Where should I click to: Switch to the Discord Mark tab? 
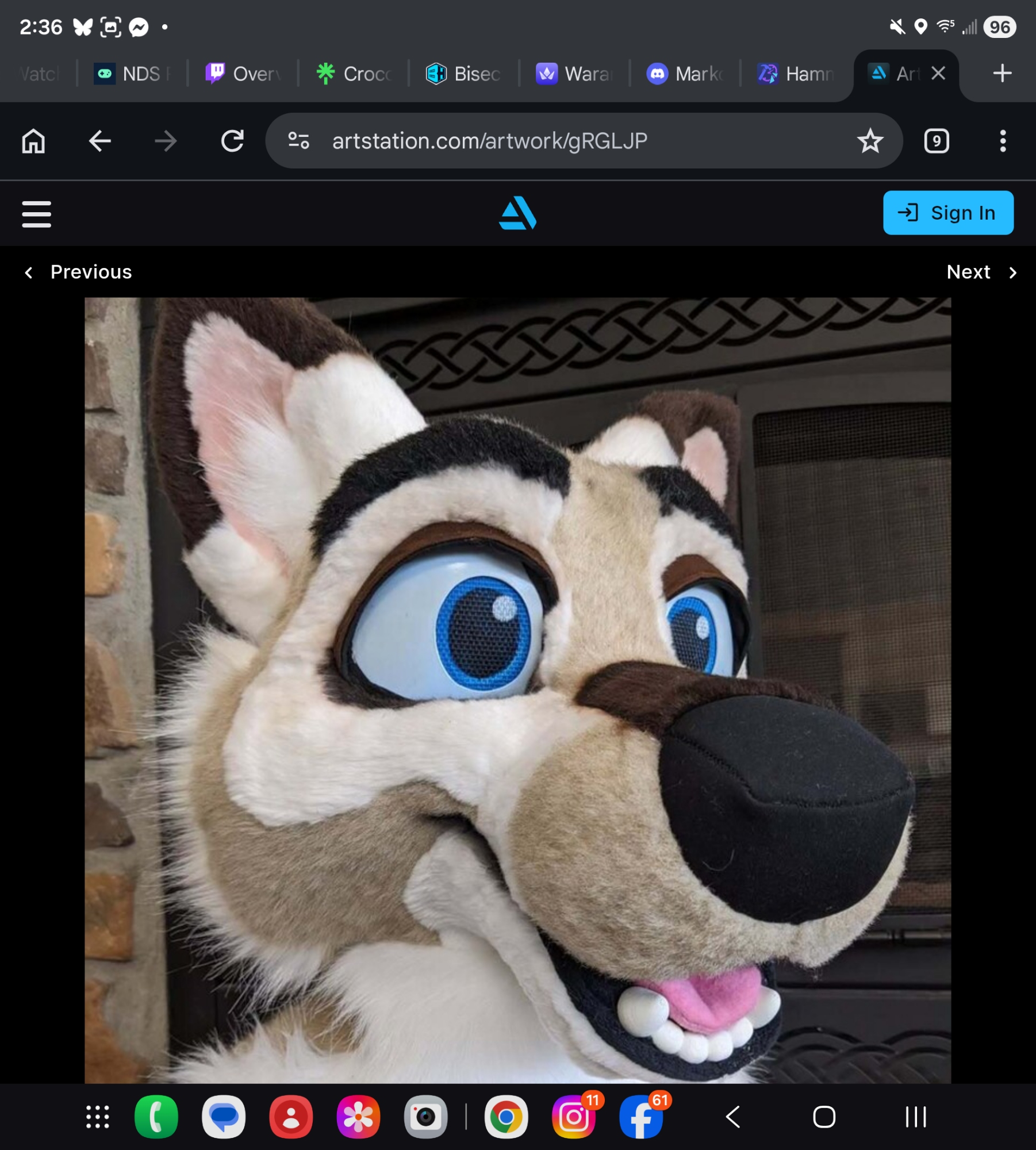point(684,74)
